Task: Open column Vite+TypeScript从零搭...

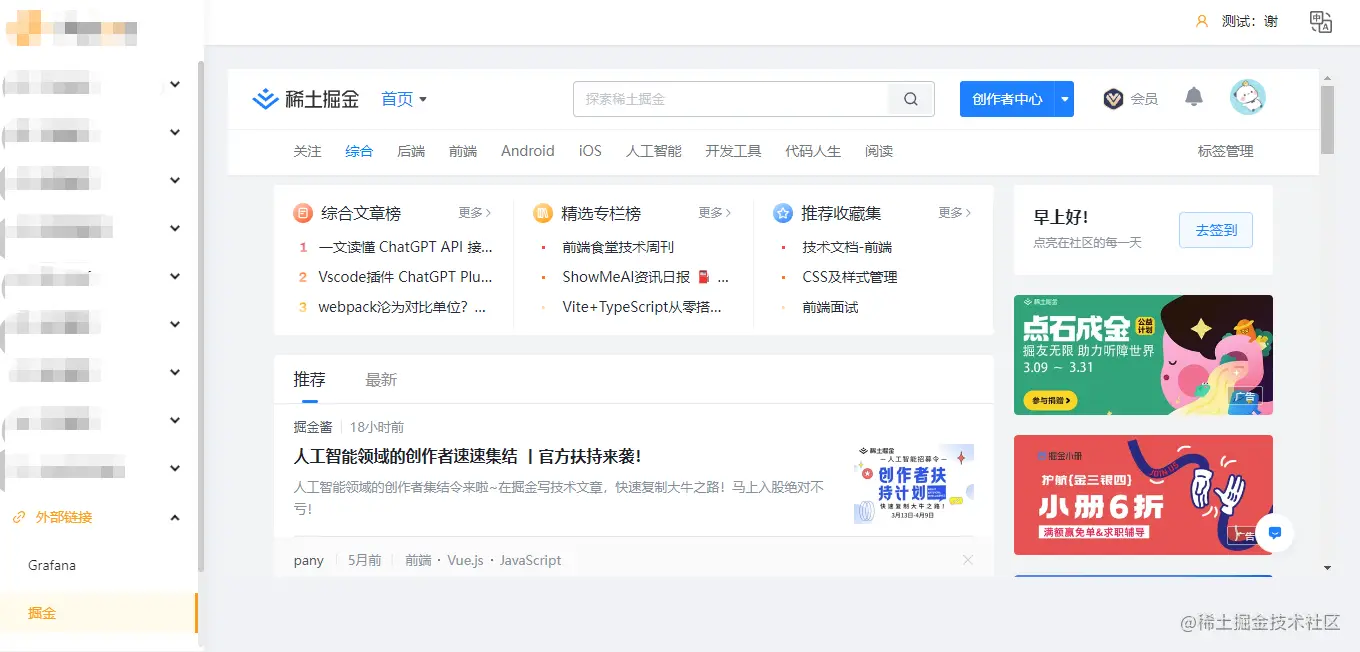Action: point(642,307)
